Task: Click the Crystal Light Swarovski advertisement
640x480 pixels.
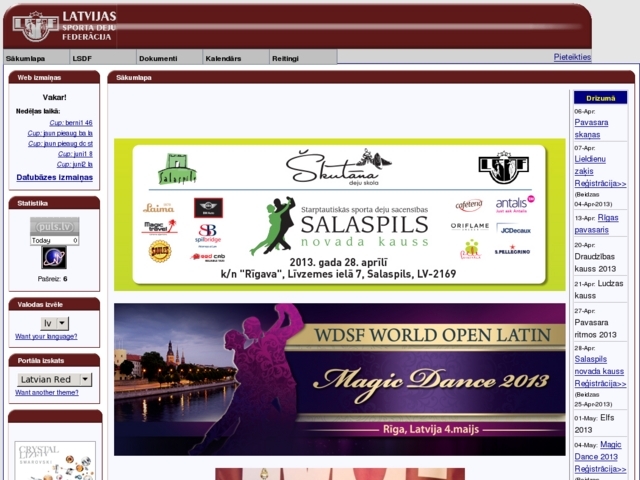Action: click(55, 461)
